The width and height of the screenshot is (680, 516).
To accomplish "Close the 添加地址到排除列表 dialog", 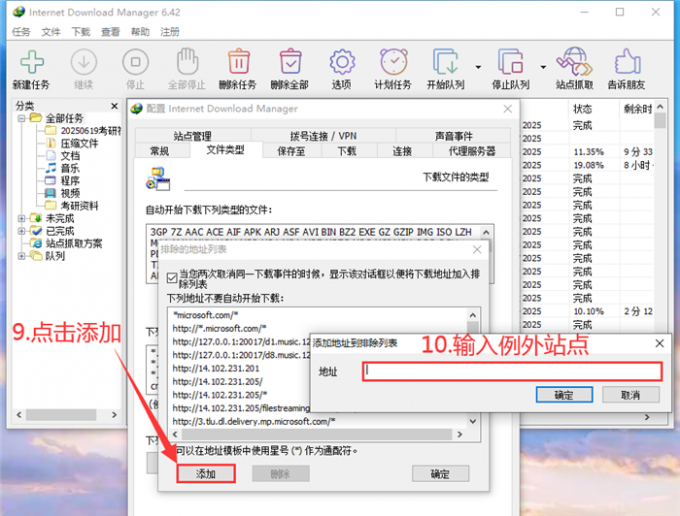I will coord(660,343).
